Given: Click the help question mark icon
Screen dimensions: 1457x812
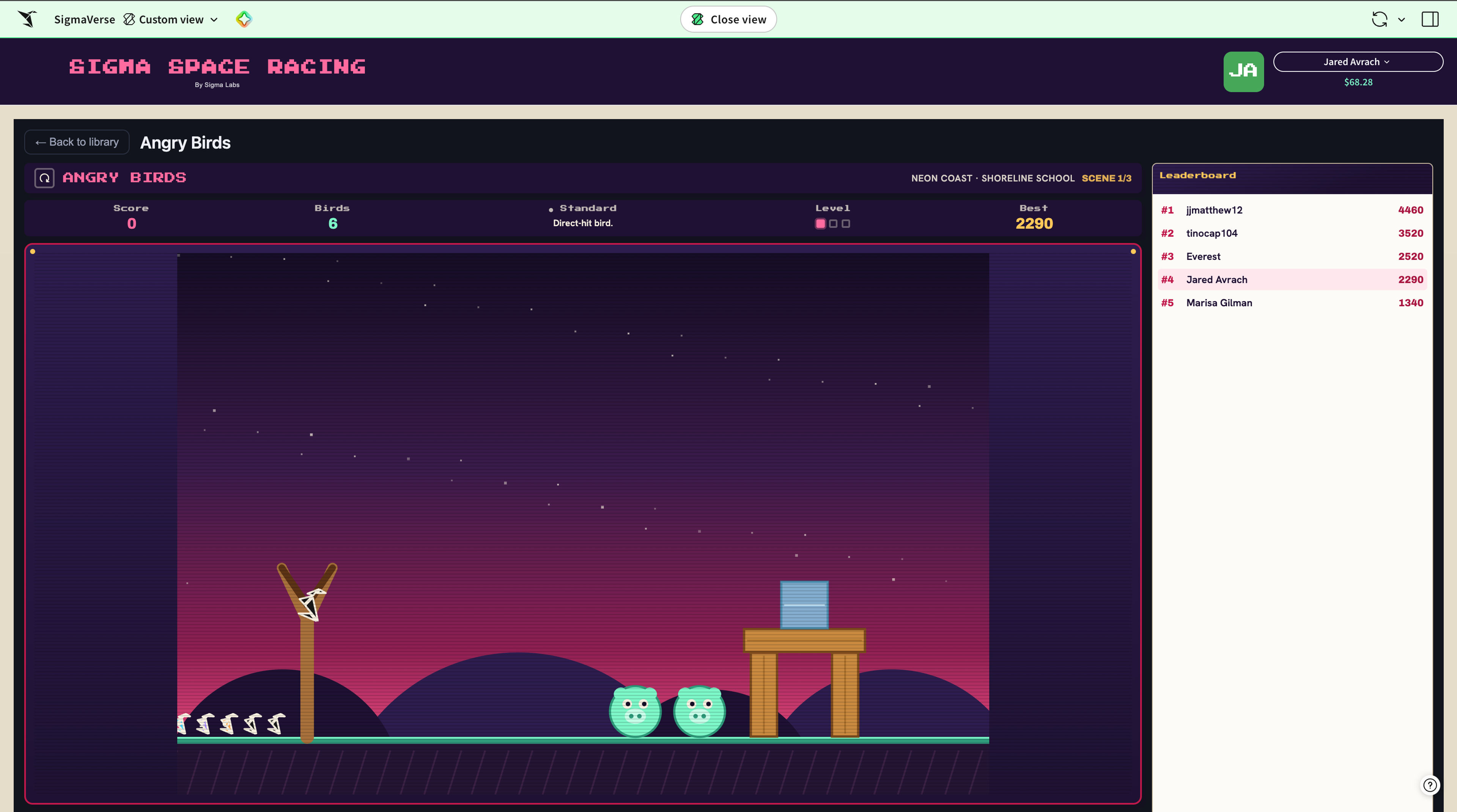Looking at the screenshot, I should point(1430,785).
